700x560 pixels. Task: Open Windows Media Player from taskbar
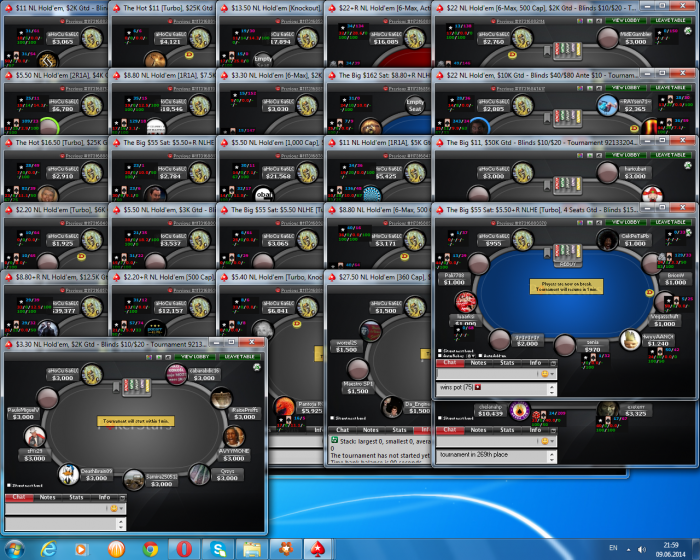[x=82, y=549]
